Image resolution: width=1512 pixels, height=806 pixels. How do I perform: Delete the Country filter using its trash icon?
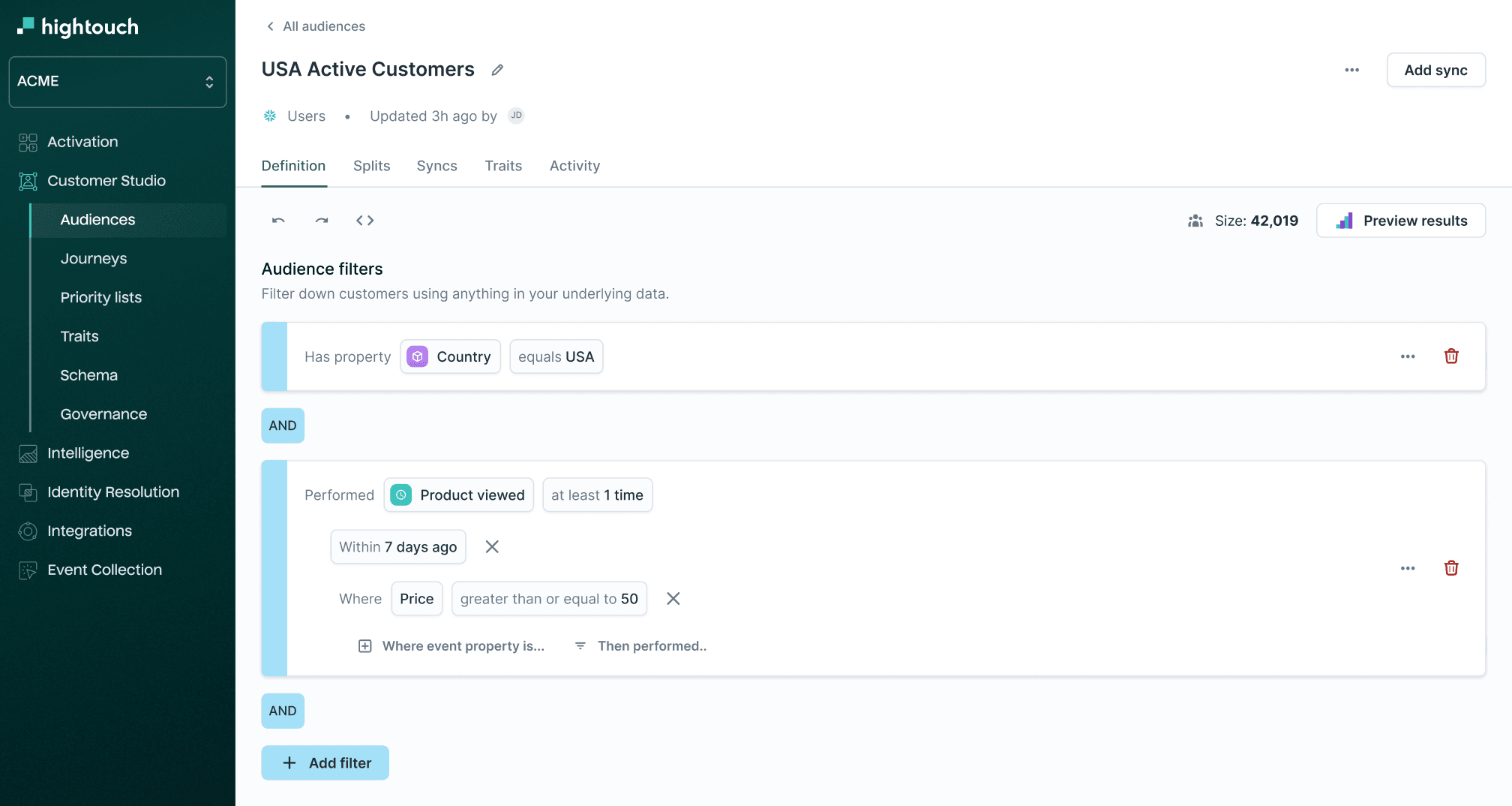[x=1451, y=356]
